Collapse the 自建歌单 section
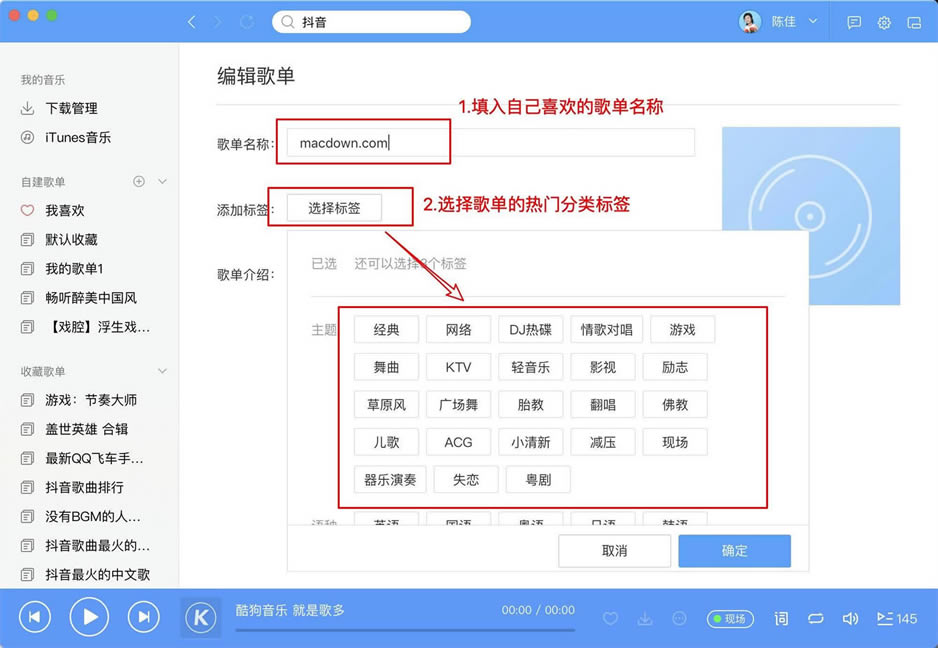The height and width of the screenshot is (648, 938). coord(162,181)
